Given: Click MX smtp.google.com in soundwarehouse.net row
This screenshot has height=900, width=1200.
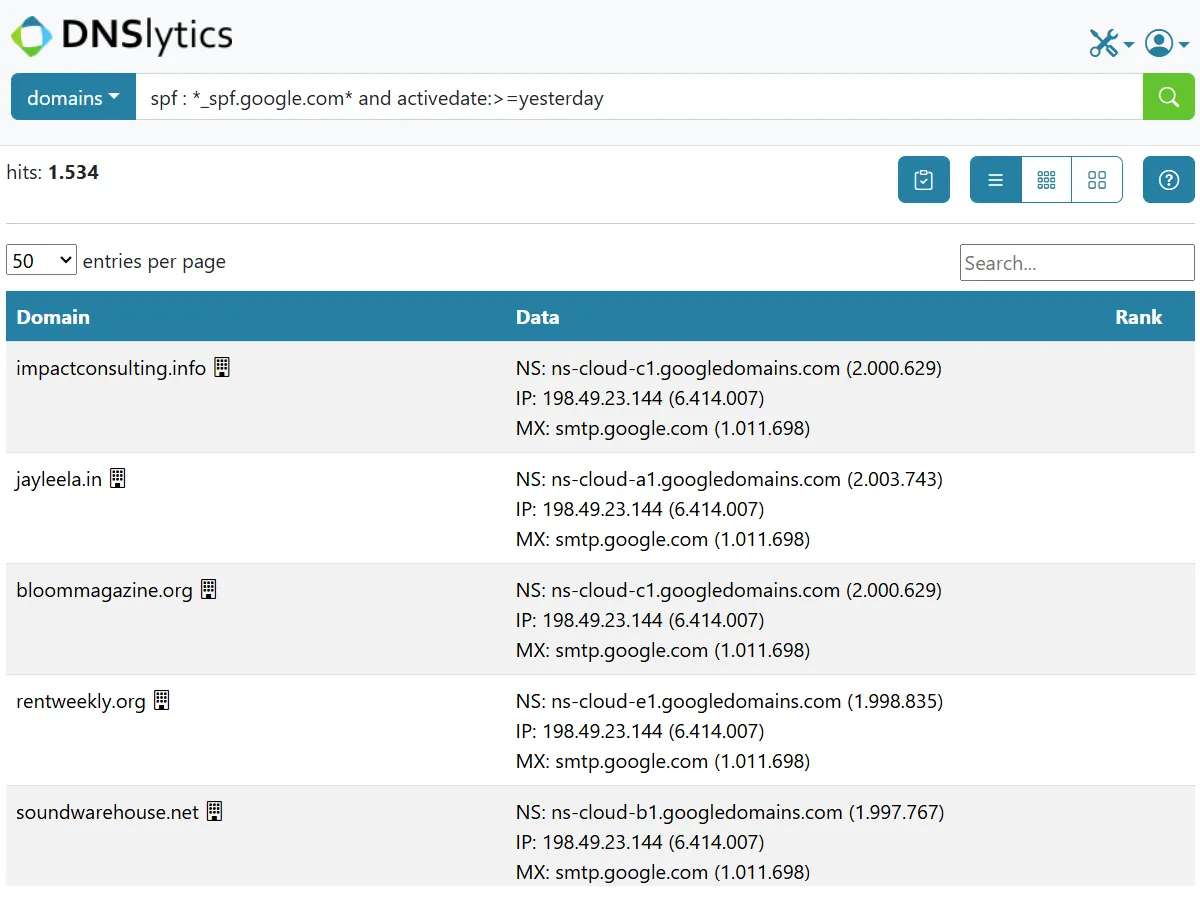Looking at the screenshot, I should coord(632,872).
